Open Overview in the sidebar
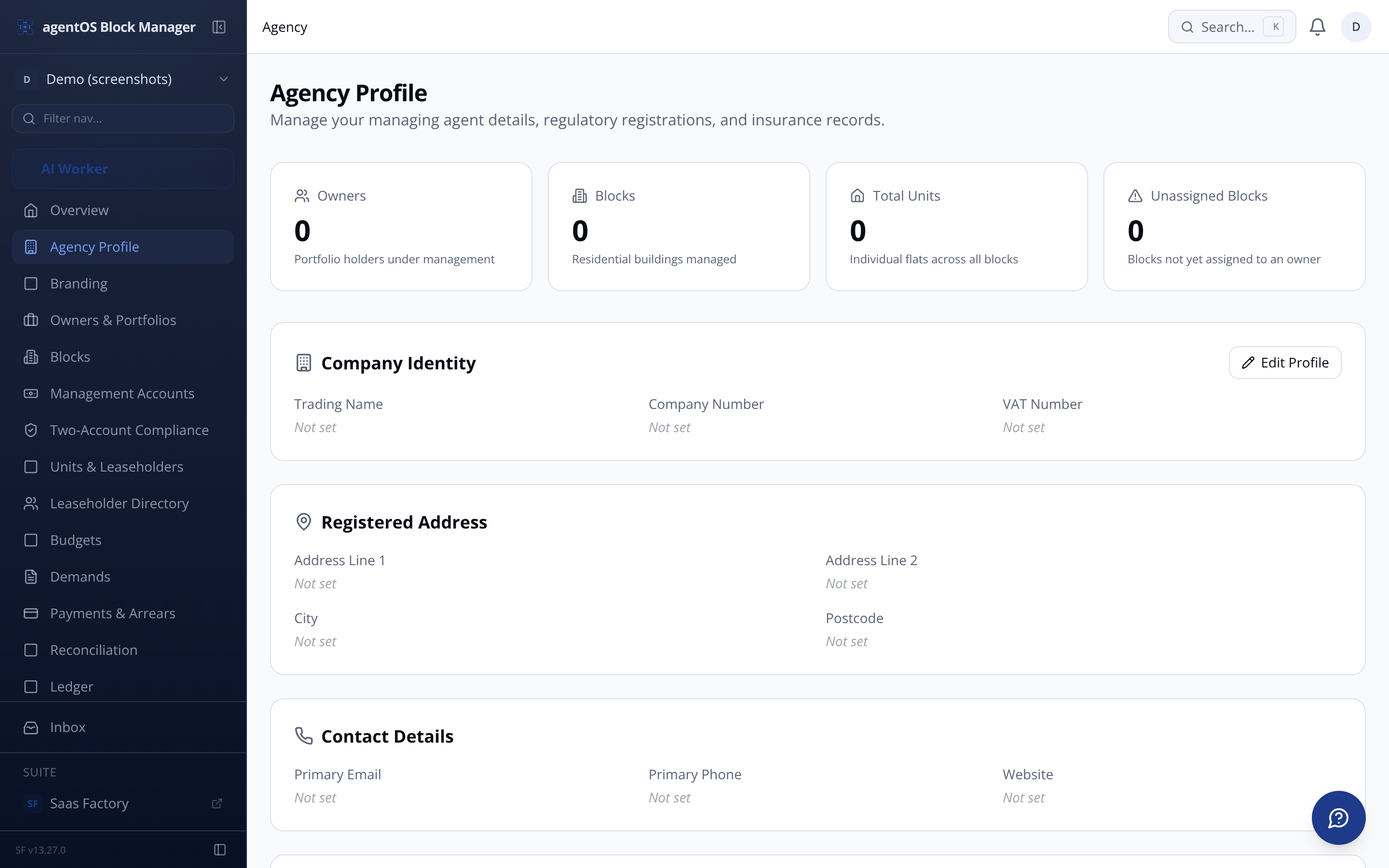 [123, 210]
